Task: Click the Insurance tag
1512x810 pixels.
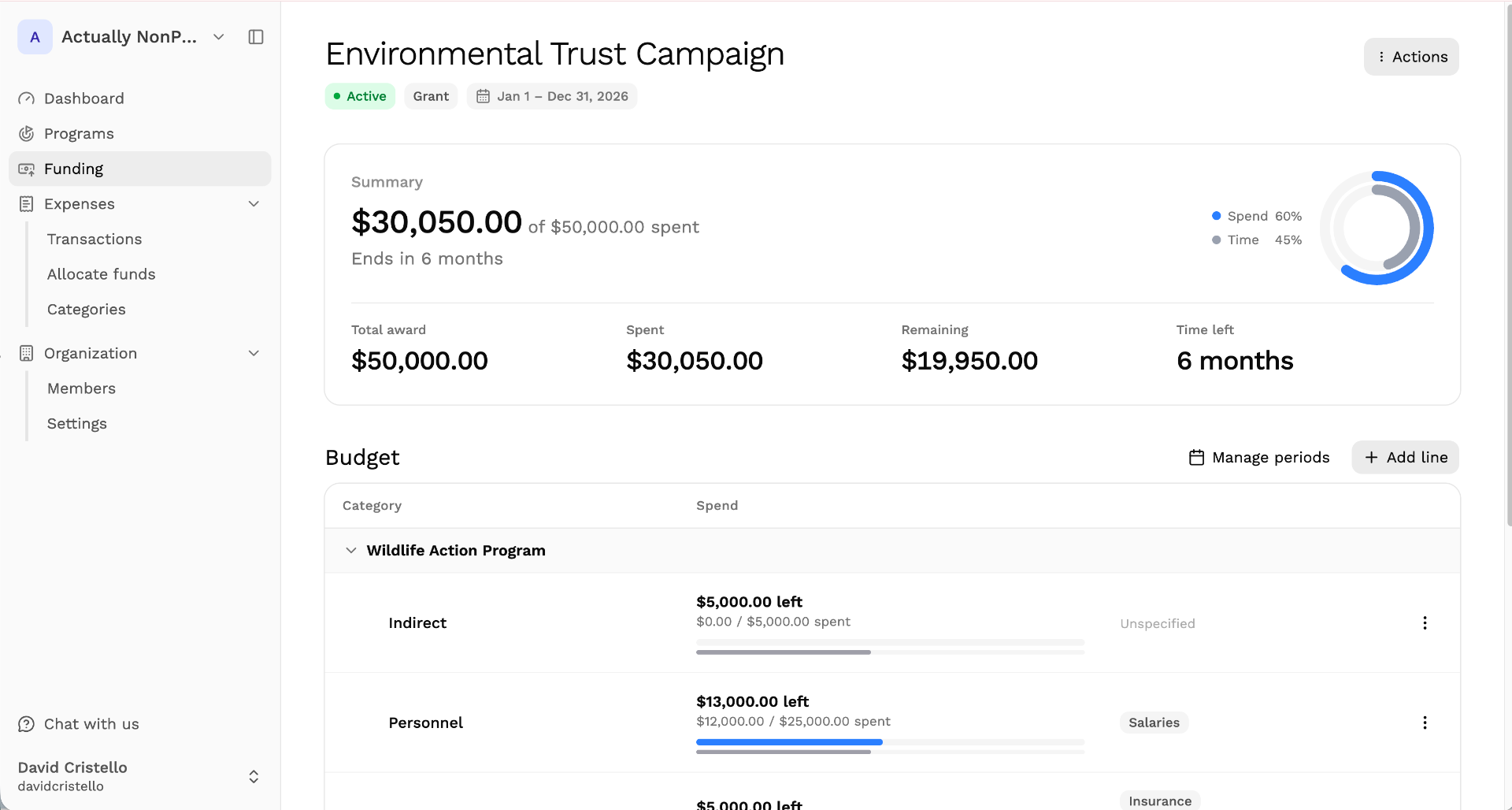Action: coord(1160,801)
